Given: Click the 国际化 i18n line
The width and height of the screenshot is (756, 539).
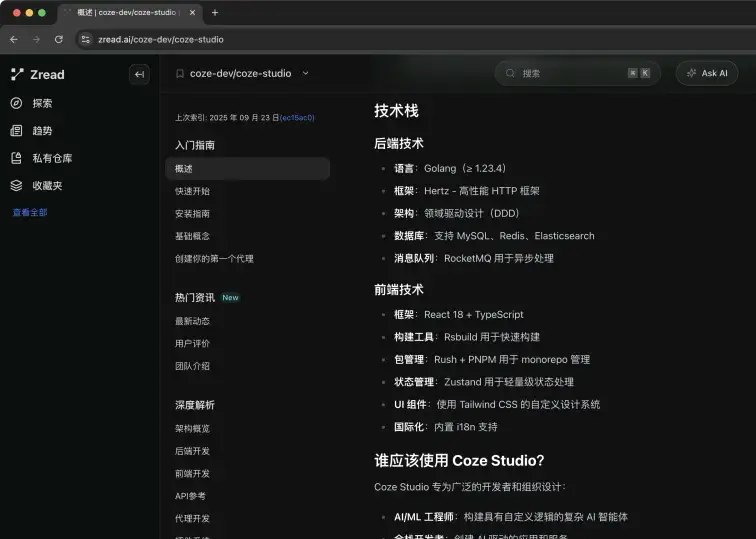Looking at the screenshot, I should 446,427.
